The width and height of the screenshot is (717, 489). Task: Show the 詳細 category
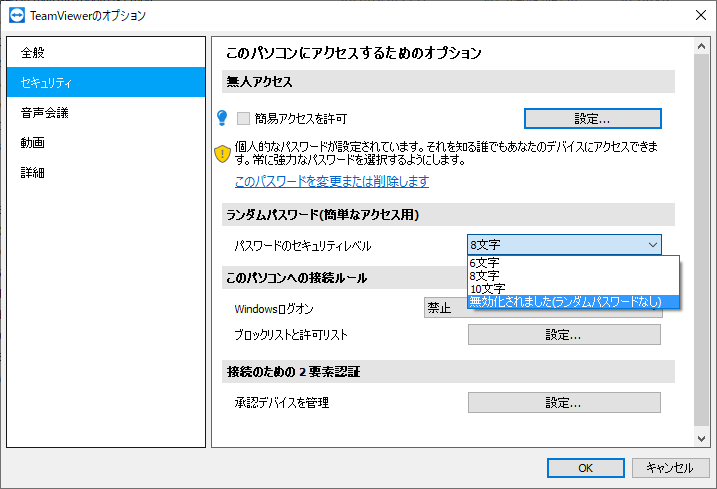pyautogui.click(x=106, y=172)
